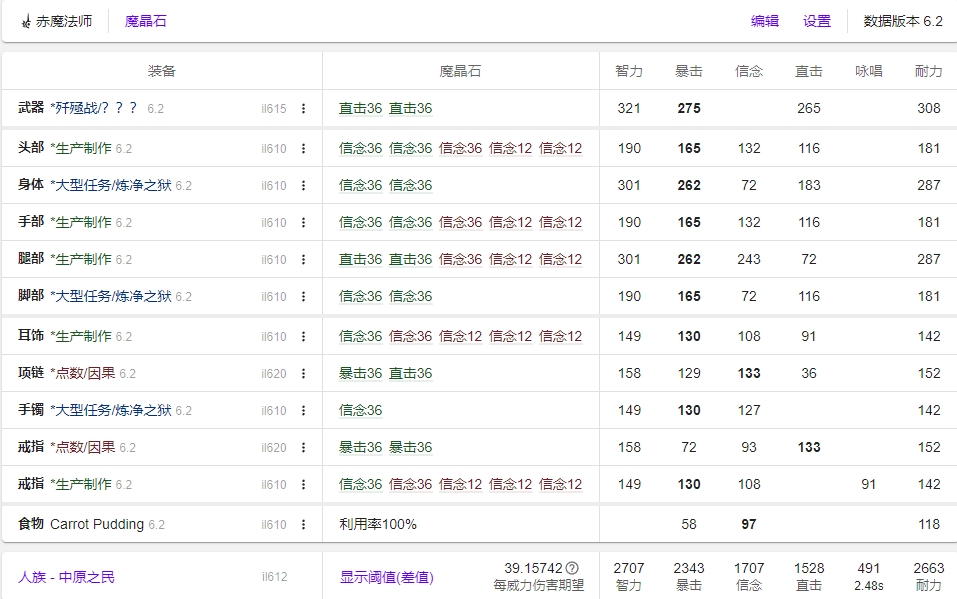Open the 设置 settings link
The width and height of the screenshot is (957, 599).
[817, 21]
